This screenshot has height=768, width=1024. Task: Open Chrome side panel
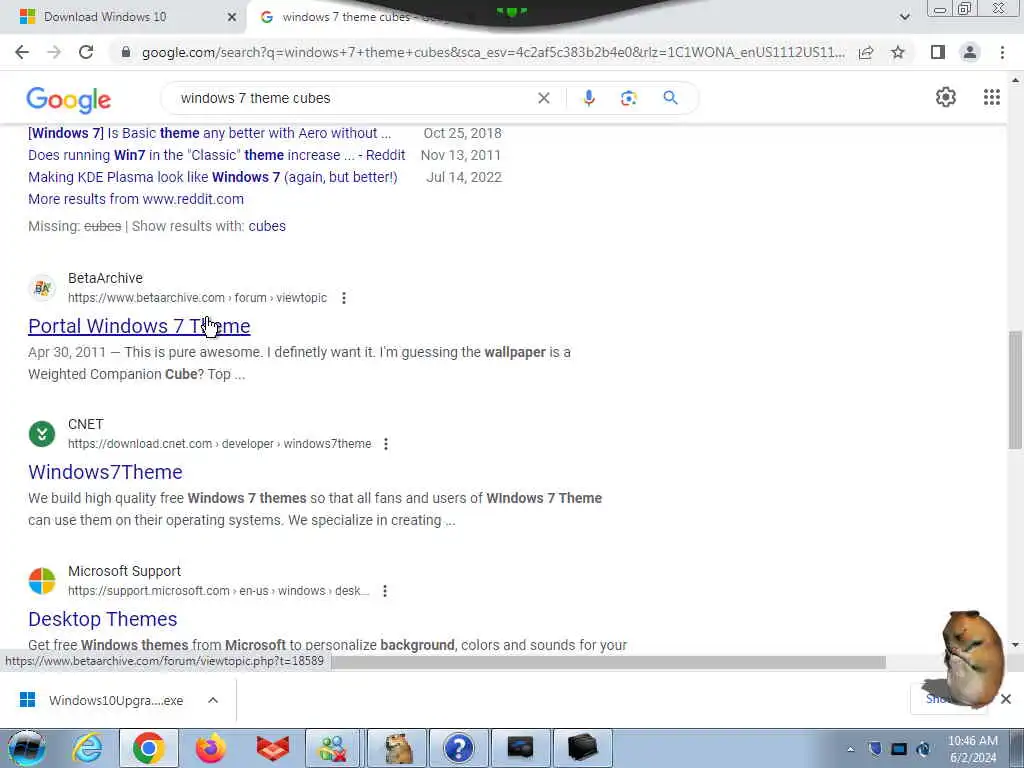938,52
